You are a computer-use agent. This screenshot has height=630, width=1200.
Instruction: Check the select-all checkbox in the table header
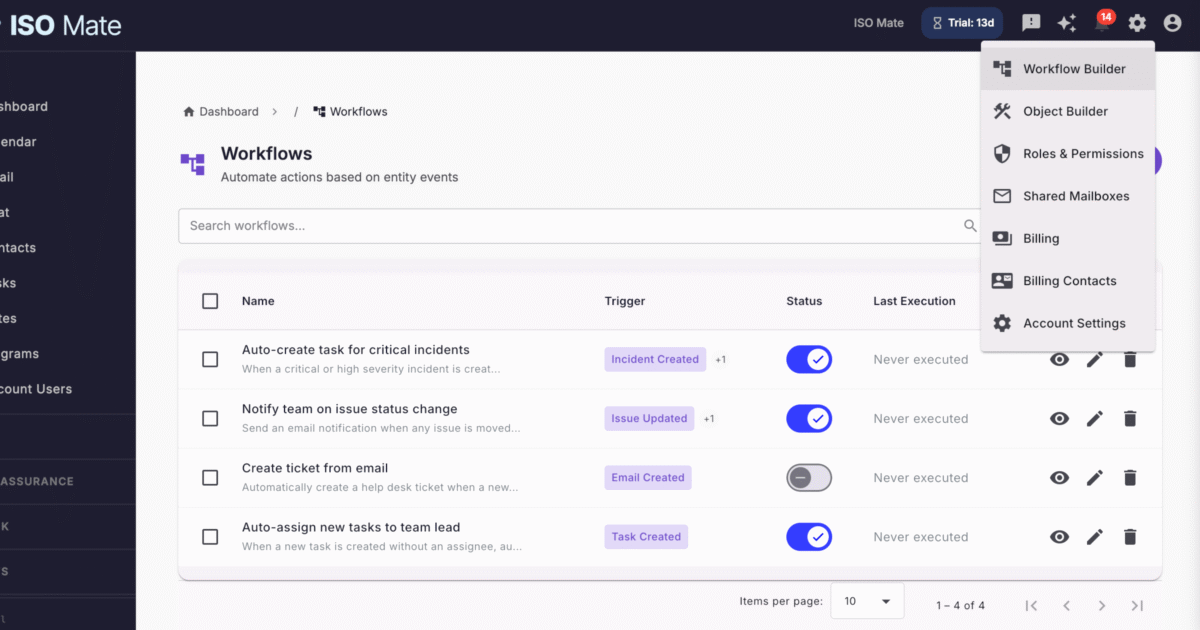[x=210, y=300]
